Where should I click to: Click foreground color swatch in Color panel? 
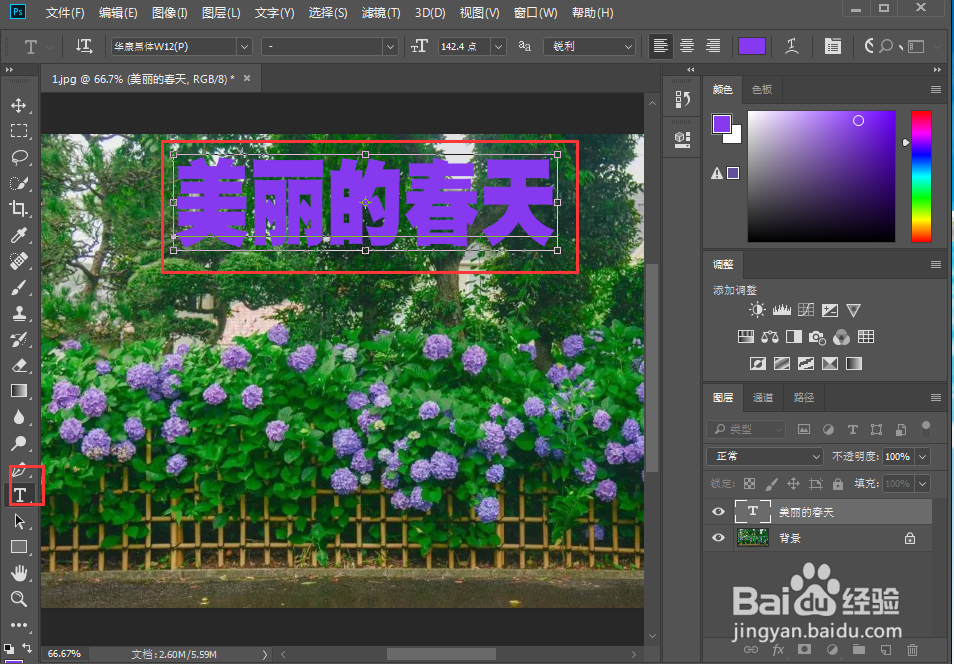tap(722, 124)
